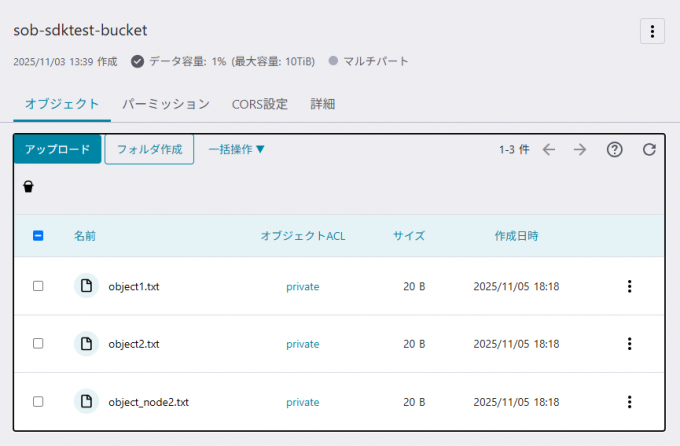Go to next page arrow
The height and width of the screenshot is (446, 680).
click(x=580, y=149)
